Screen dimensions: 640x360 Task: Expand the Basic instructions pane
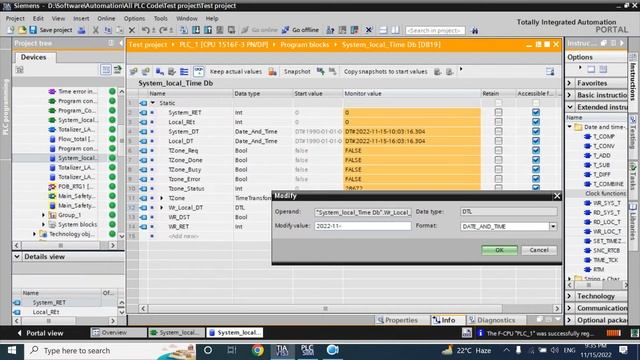click(570, 95)
